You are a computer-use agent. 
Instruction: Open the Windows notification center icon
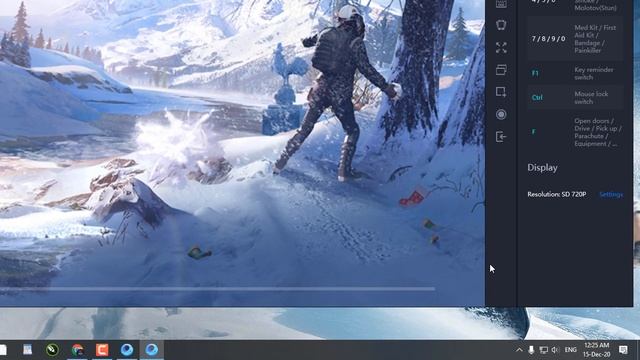(x=623, y=350)
